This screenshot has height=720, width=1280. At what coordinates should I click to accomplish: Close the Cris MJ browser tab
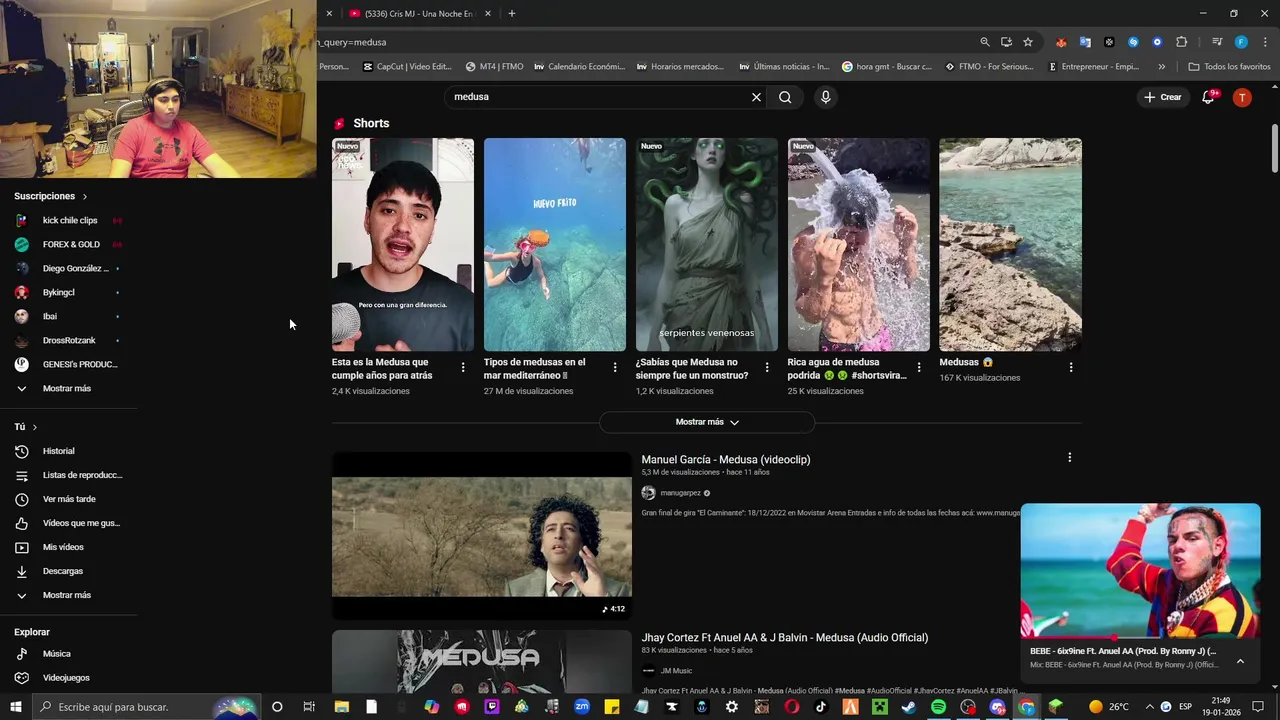(488, 13)
